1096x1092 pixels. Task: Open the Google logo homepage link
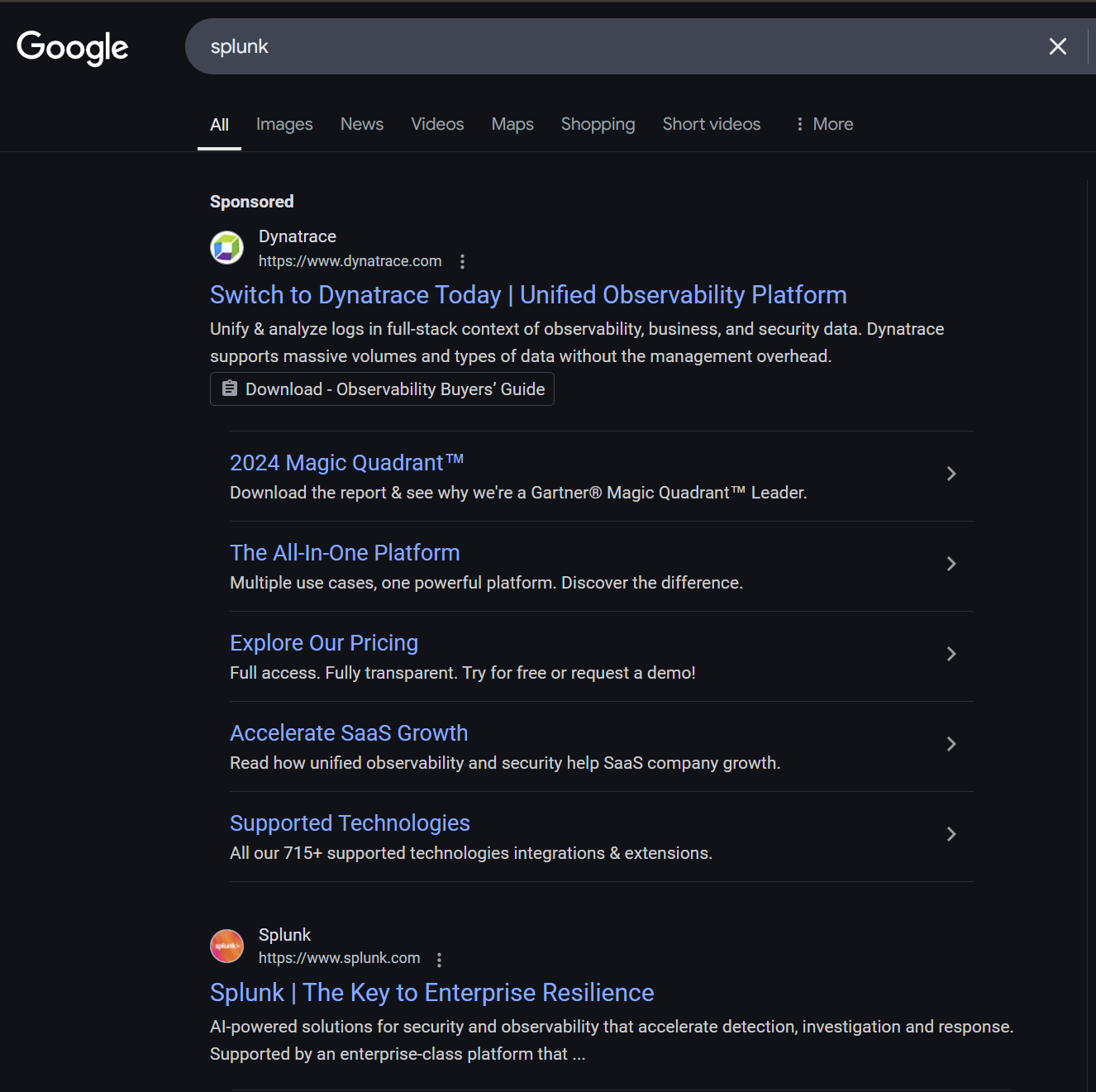[73, 47]
